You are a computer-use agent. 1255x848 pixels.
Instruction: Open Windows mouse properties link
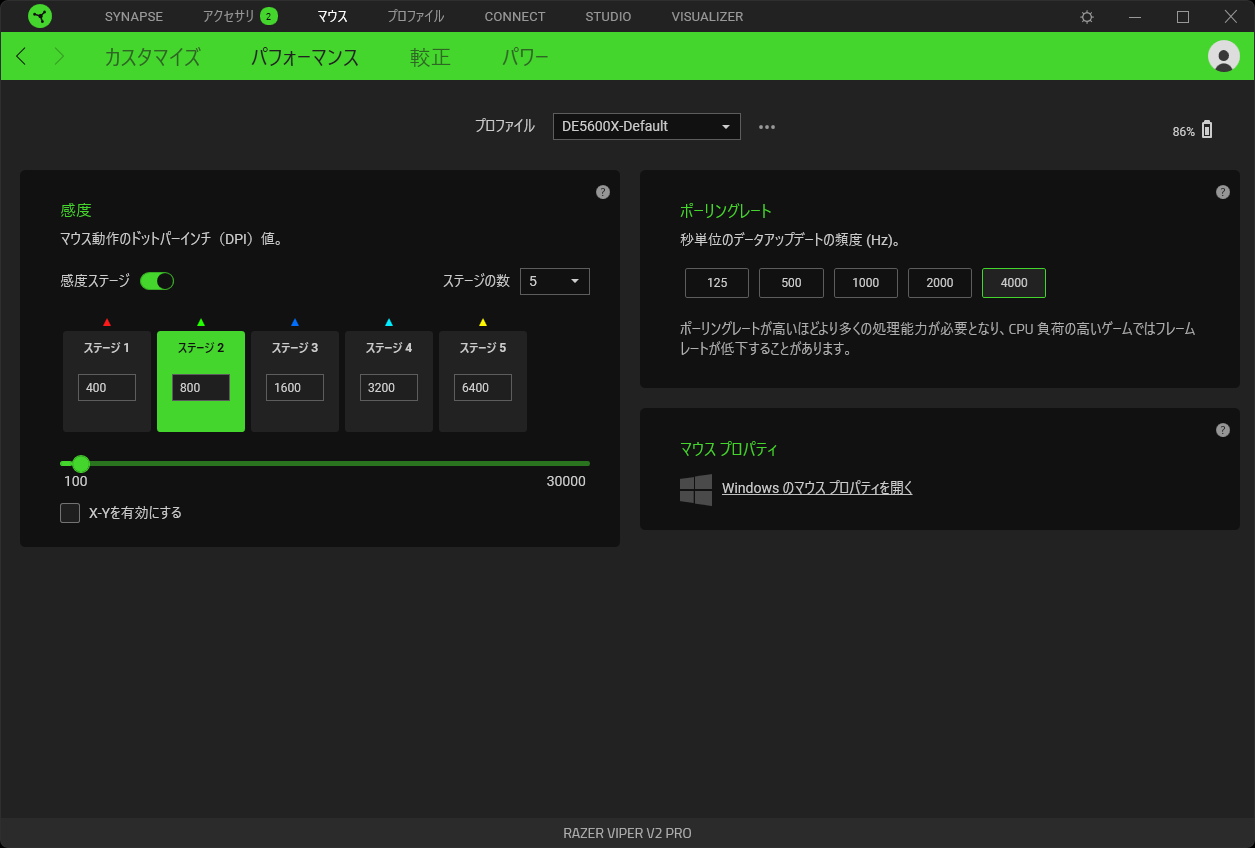pyautogui.click(x=817, y=488)
